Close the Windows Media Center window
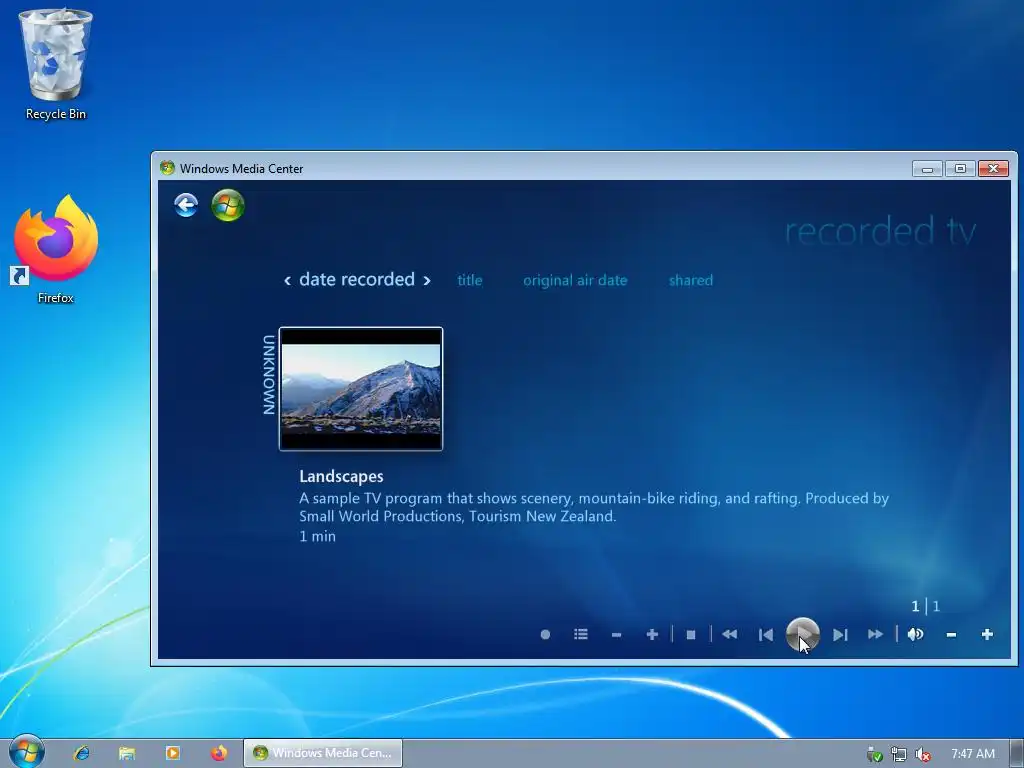Image resolution: width=1024 pixels, height=768 pixels. (993, 168)
